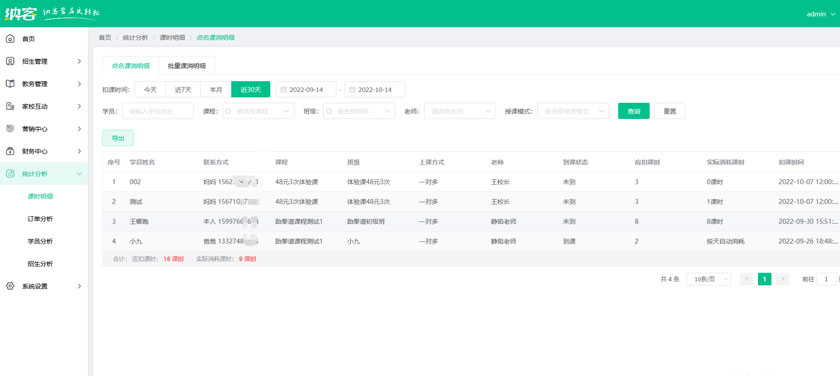Click the 重置 reset button
Image resolution: width=840 pixels, height=376 pixels.
670,111
